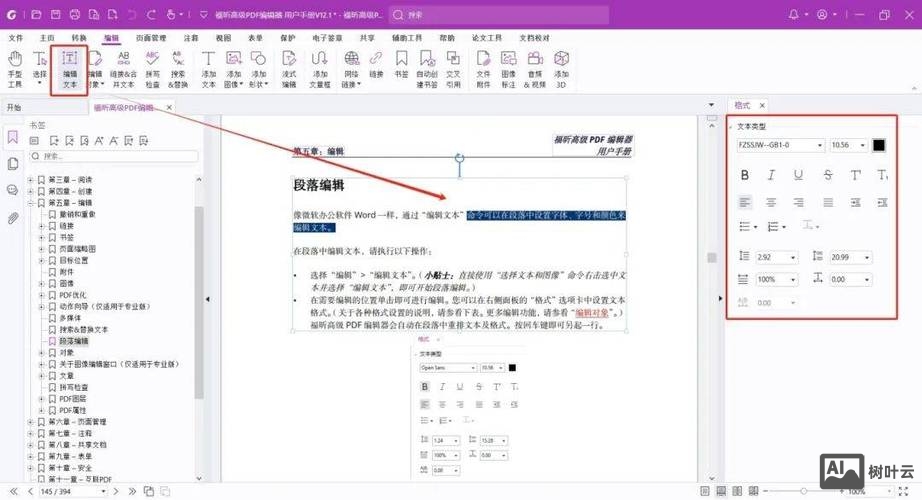922x500 pixels.
Task: Open the Bookmarks panel in left sidebar
Action: (12, 138)
